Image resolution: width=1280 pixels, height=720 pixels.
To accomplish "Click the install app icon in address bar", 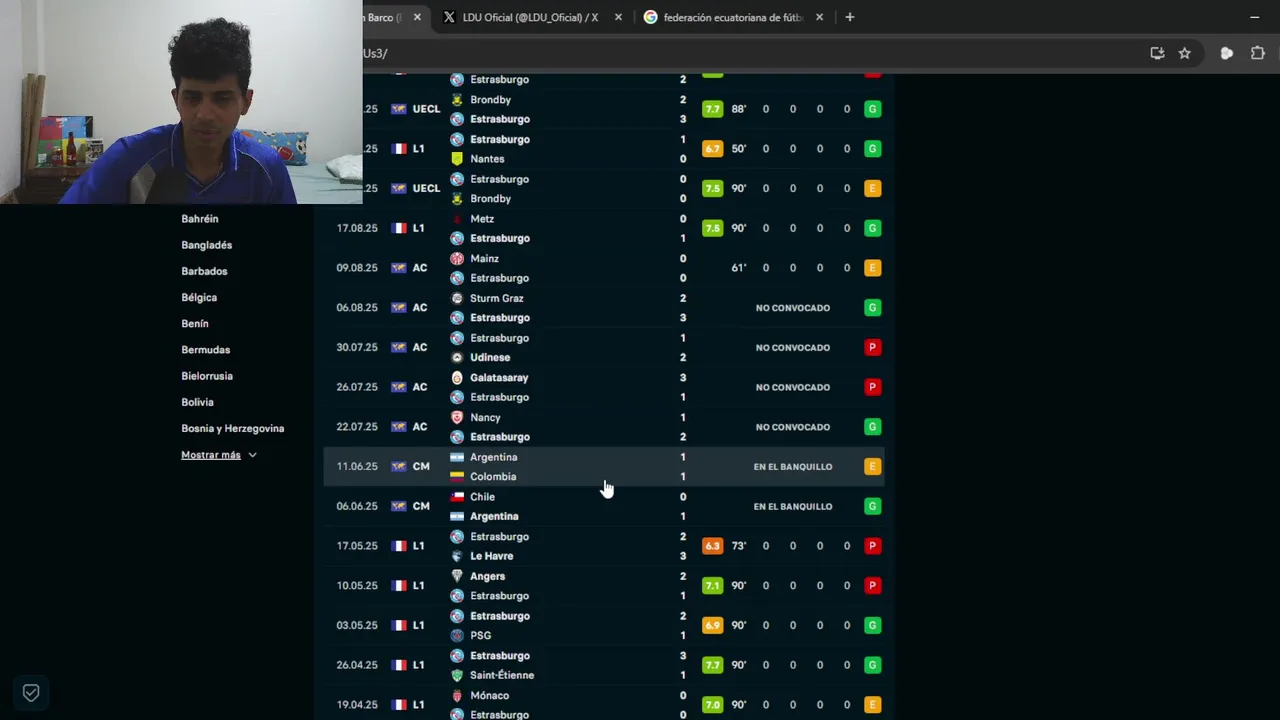I will [x=1157, y=53].
